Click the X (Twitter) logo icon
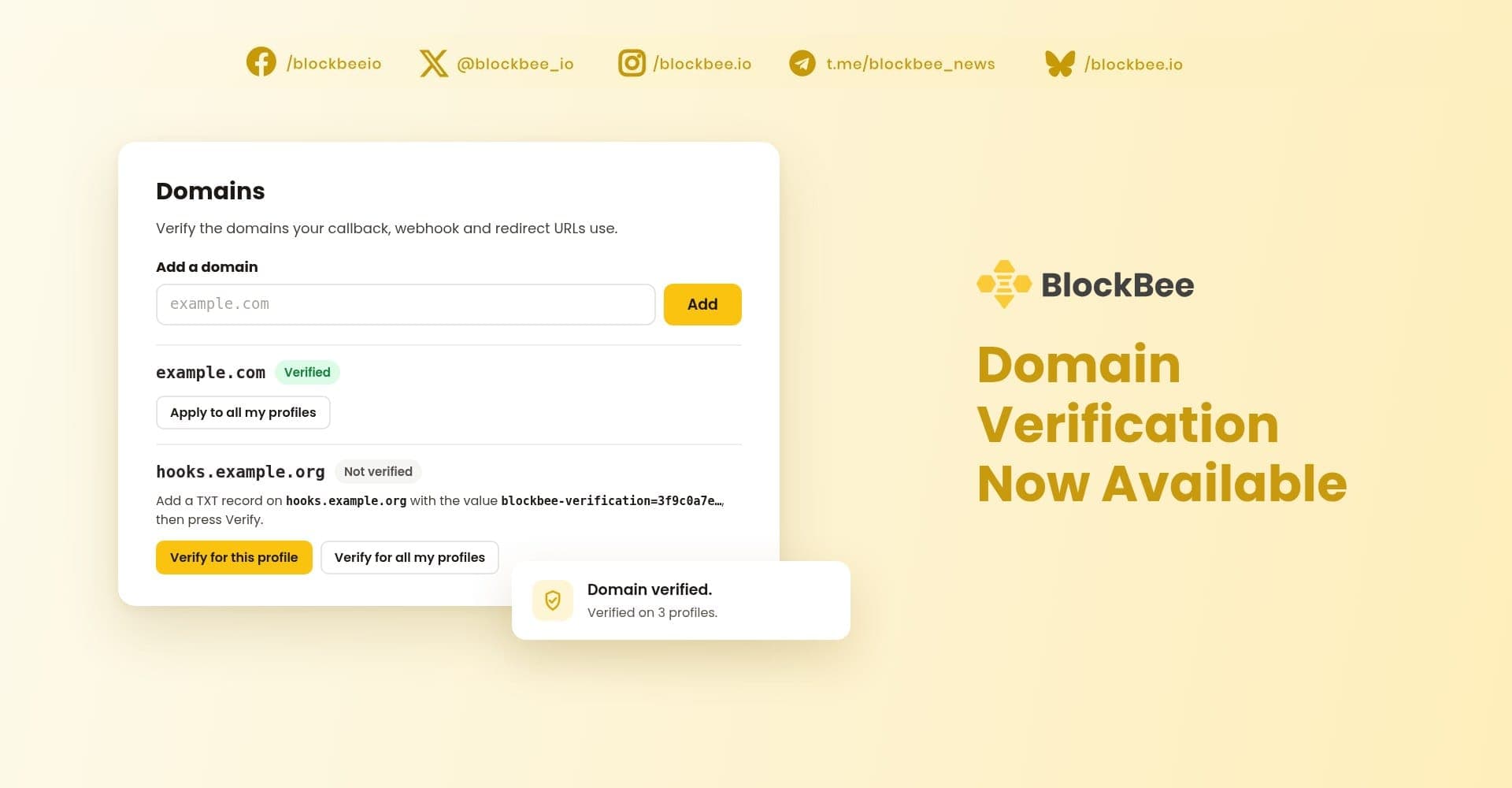Screen dimensions: 1512x788 (x=433, y=63)
